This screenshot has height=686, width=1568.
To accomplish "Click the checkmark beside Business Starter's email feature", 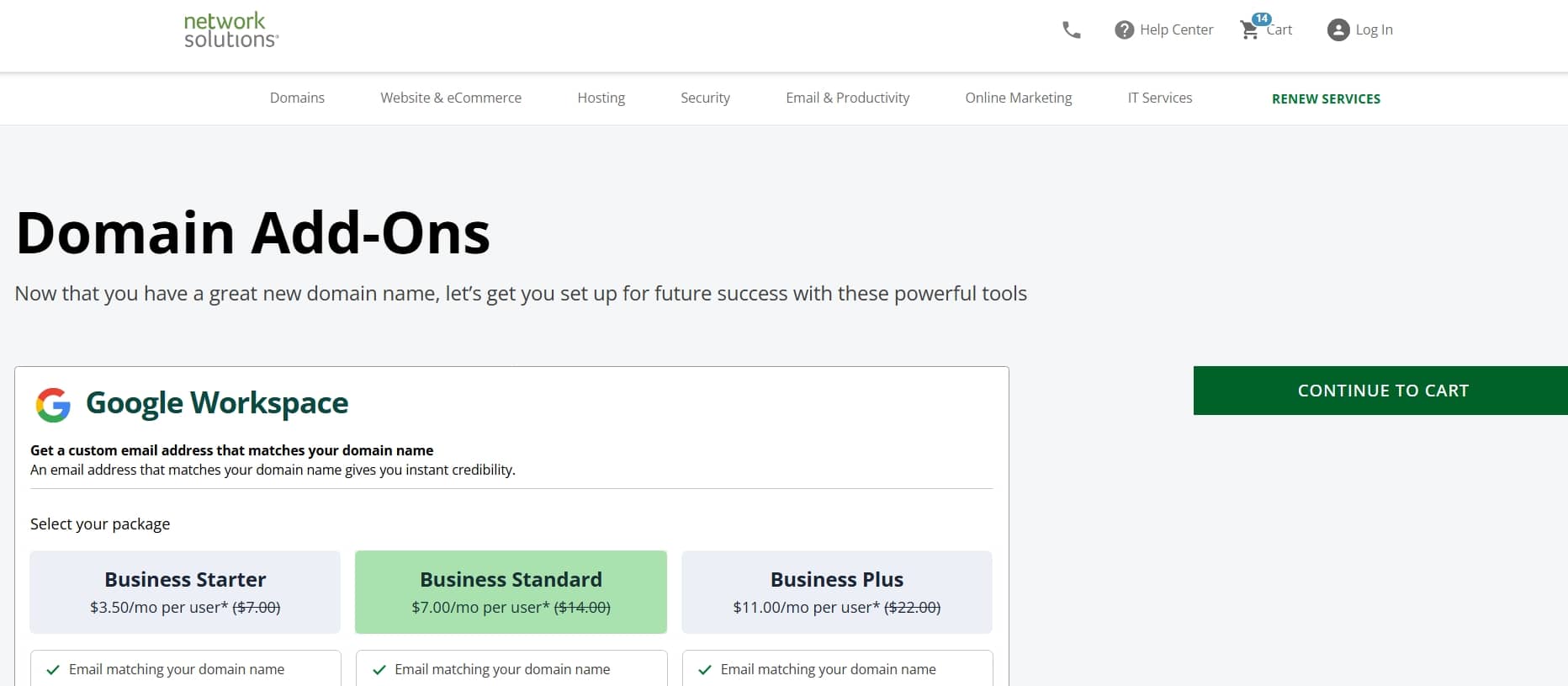I will point(52,669).
